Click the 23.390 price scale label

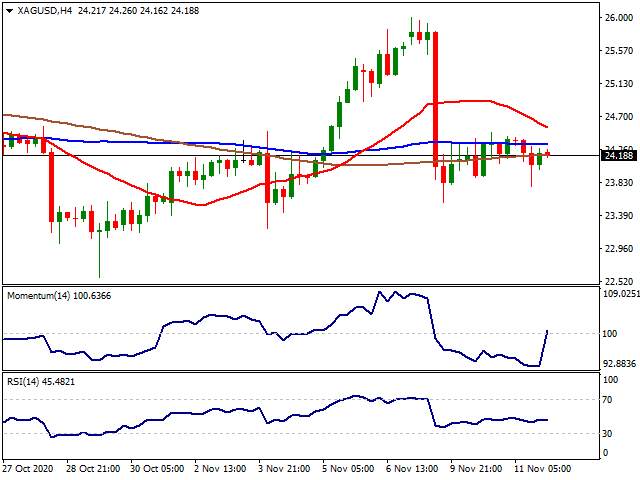pos(619,216)
